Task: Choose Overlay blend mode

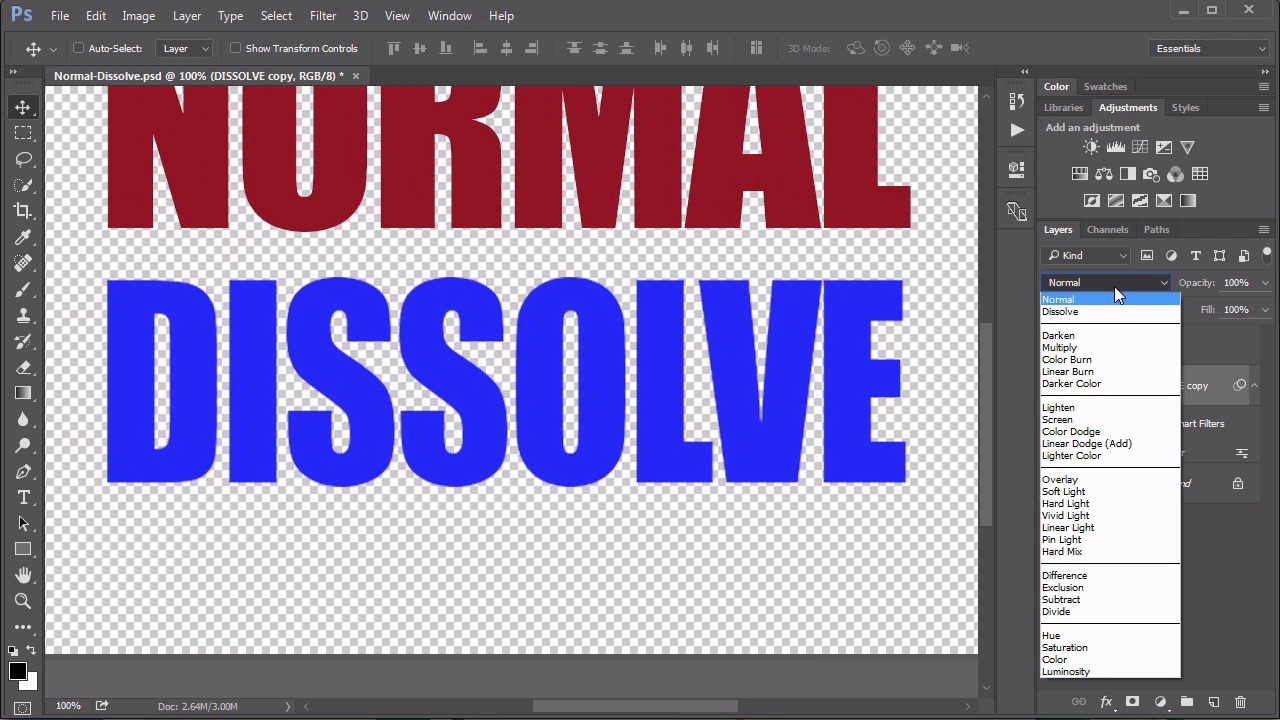Action: tap(1110, 480)
